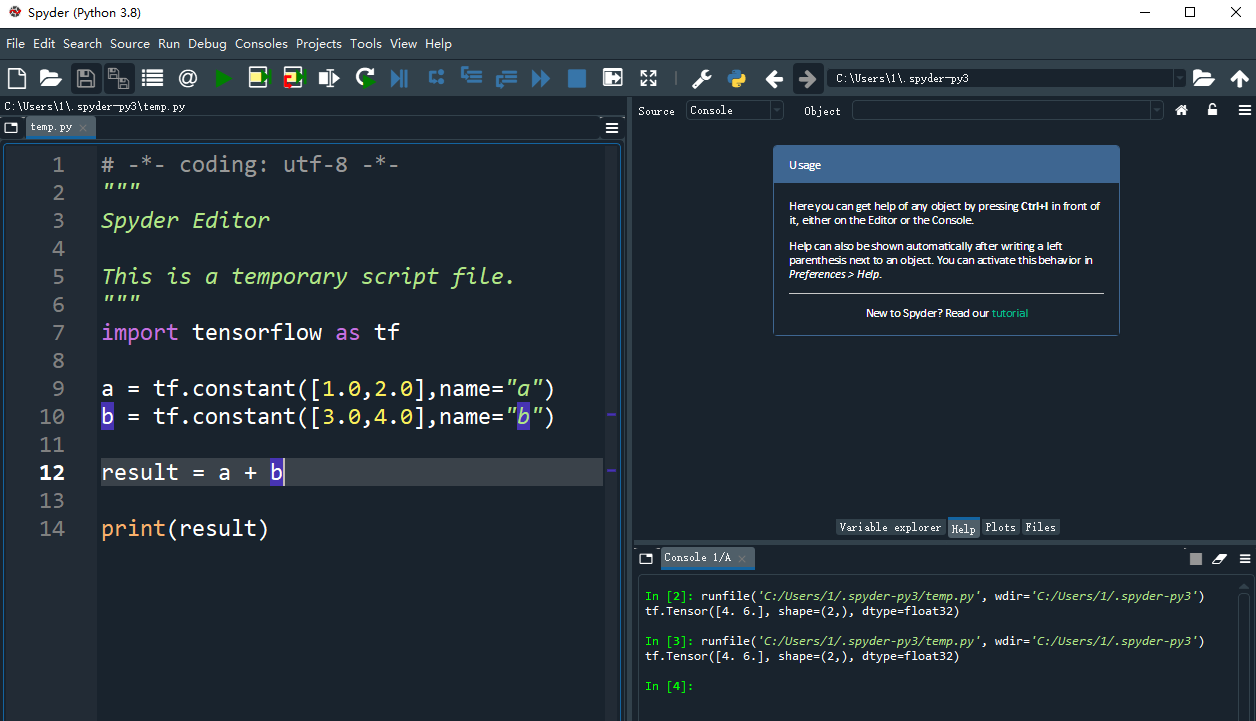Open Source Console combo box
The height and width of the screenshot is (721, 1256).
[735, 111]
